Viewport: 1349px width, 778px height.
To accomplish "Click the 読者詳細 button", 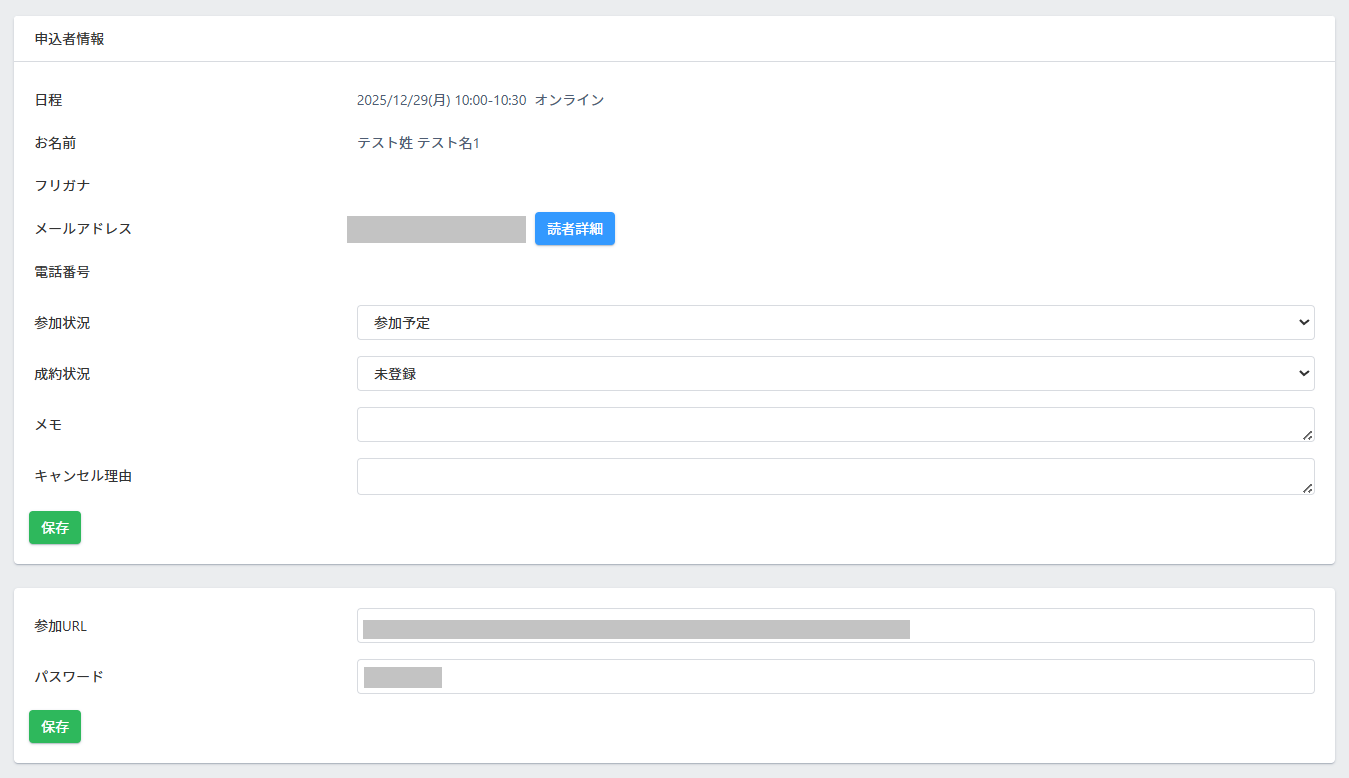I will pos(574,229).
